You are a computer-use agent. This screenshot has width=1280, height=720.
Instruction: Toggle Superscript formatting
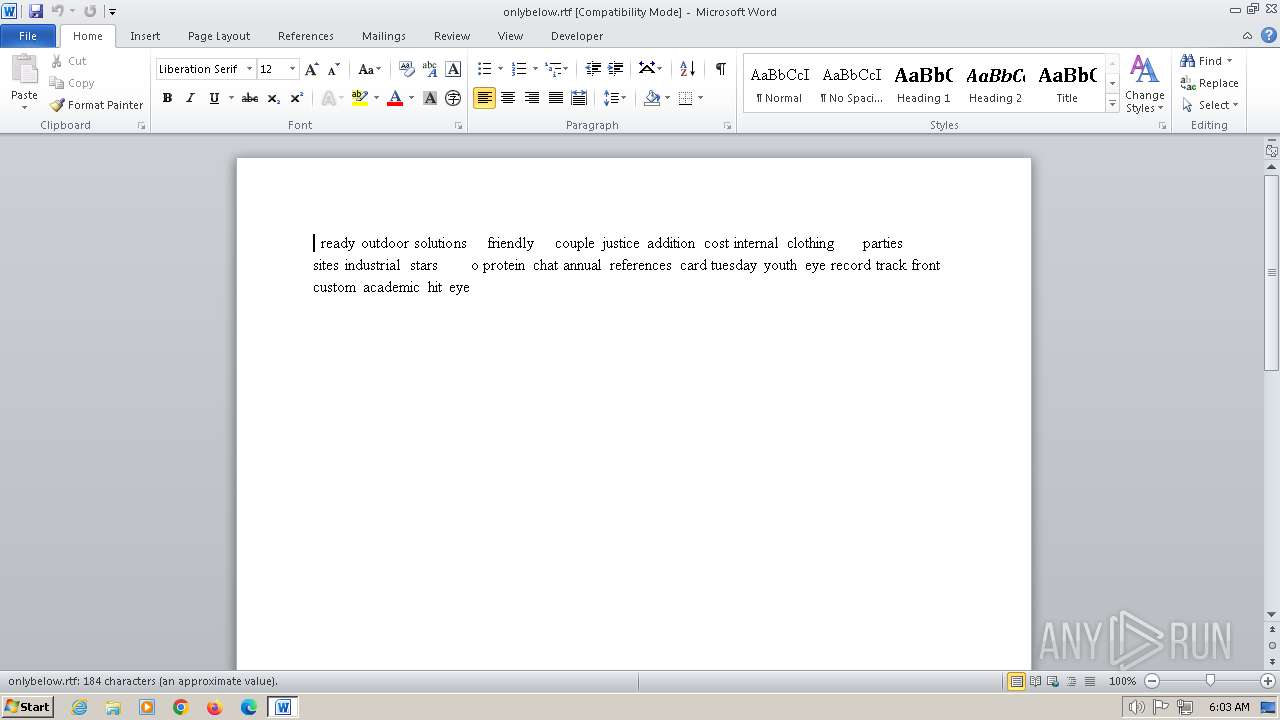tap(296, 98)
